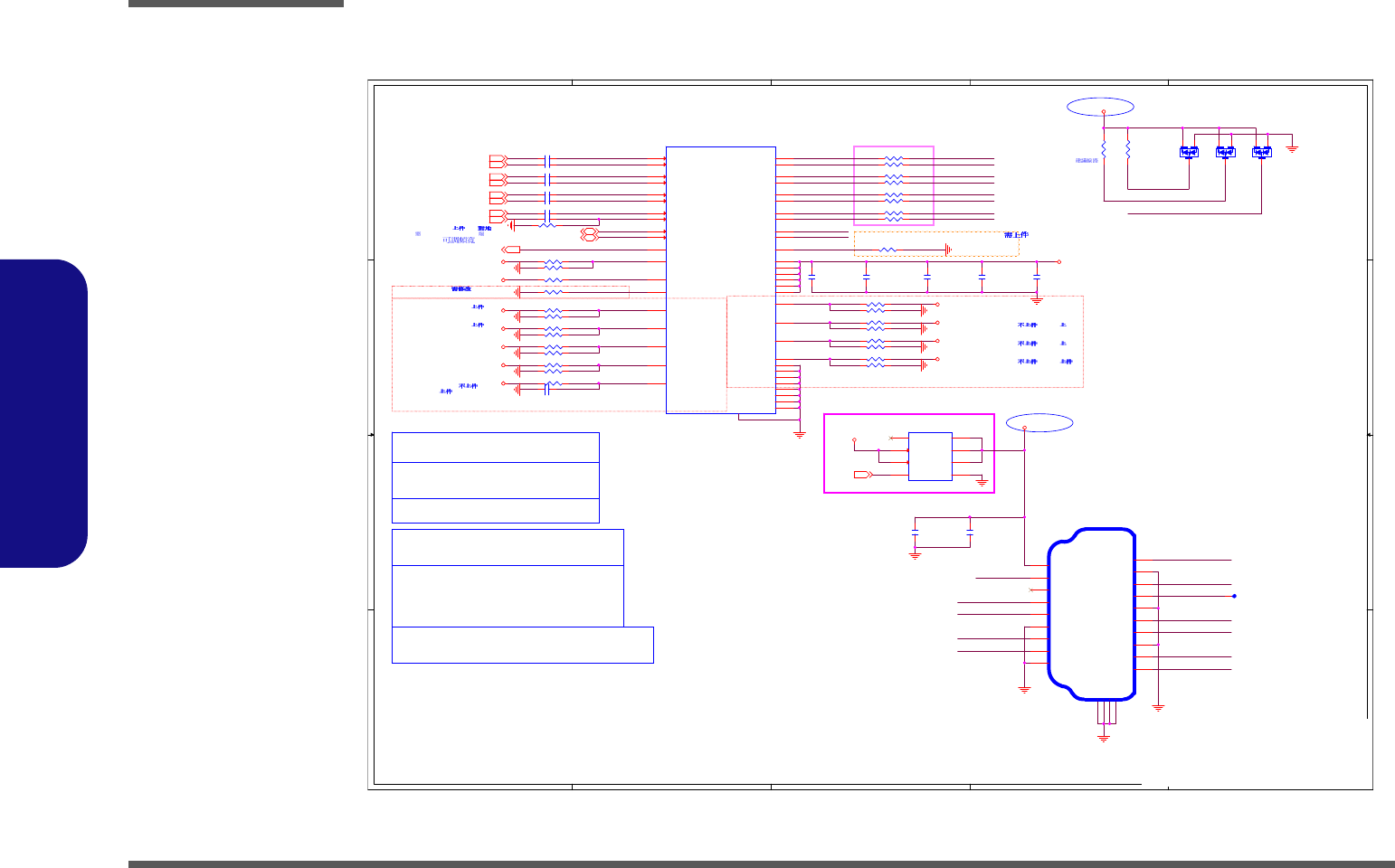Click the rightmost diode array symbol
The image size is (1395, 868).
click(1261, 152)
